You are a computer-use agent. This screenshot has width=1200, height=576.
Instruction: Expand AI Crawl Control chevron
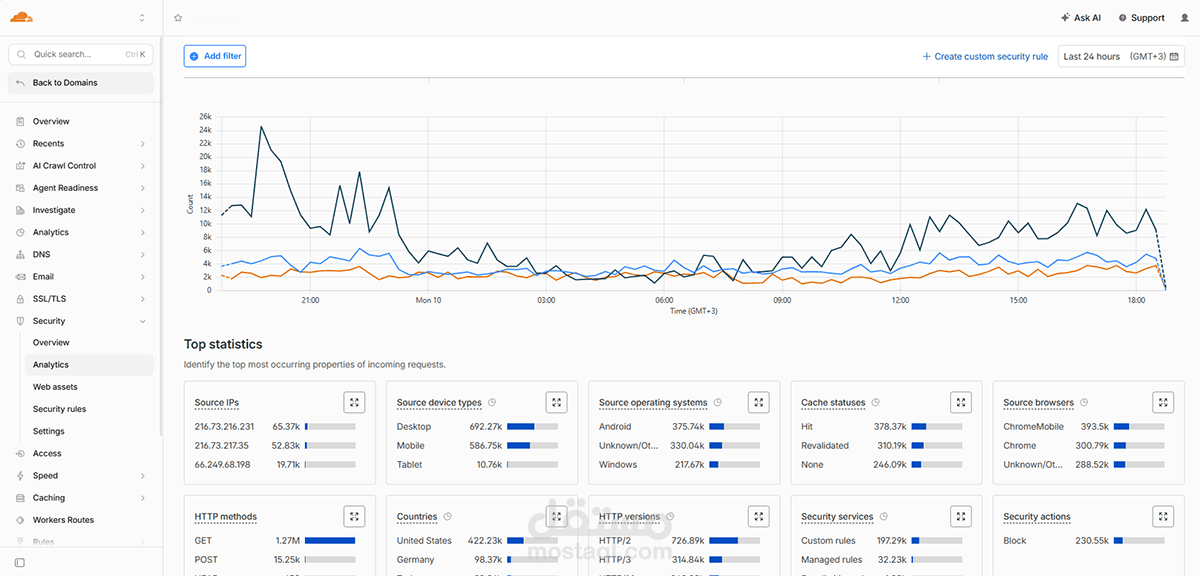coord(143,166)
